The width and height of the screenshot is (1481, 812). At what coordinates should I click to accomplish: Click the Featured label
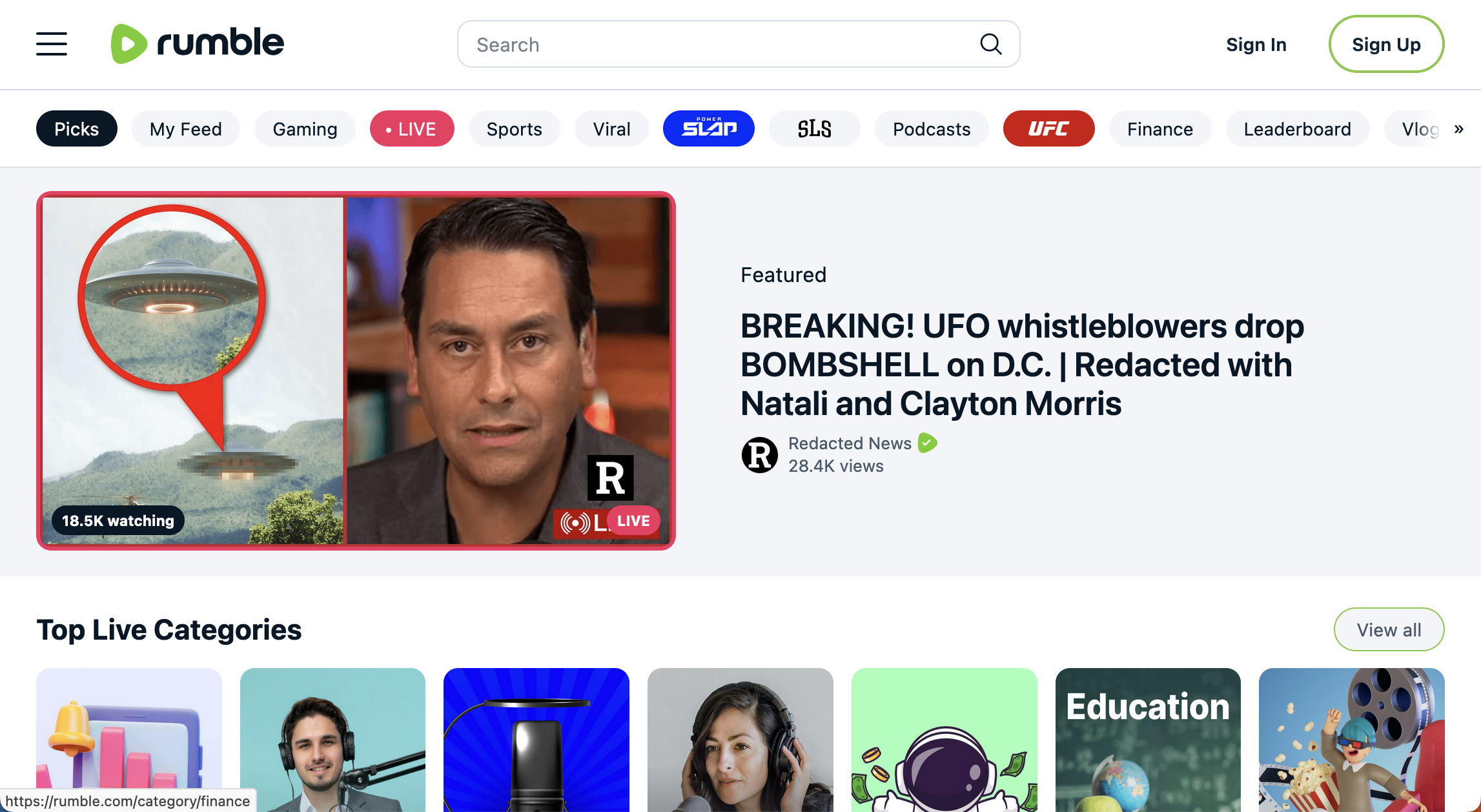(784, 275)
